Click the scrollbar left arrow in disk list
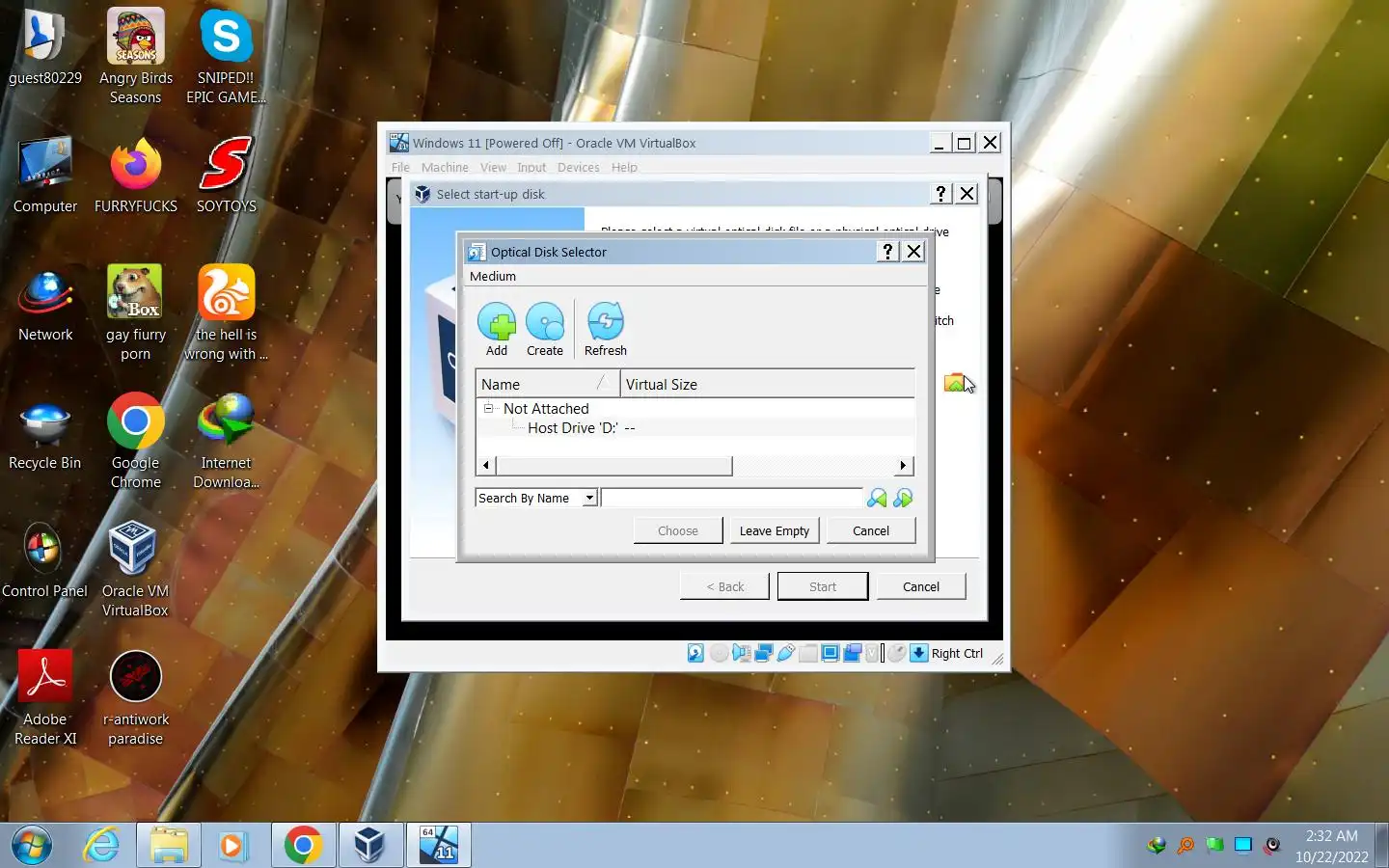Image resolution: width=1389 pixels, height=868 pixels. click(486, 466)
